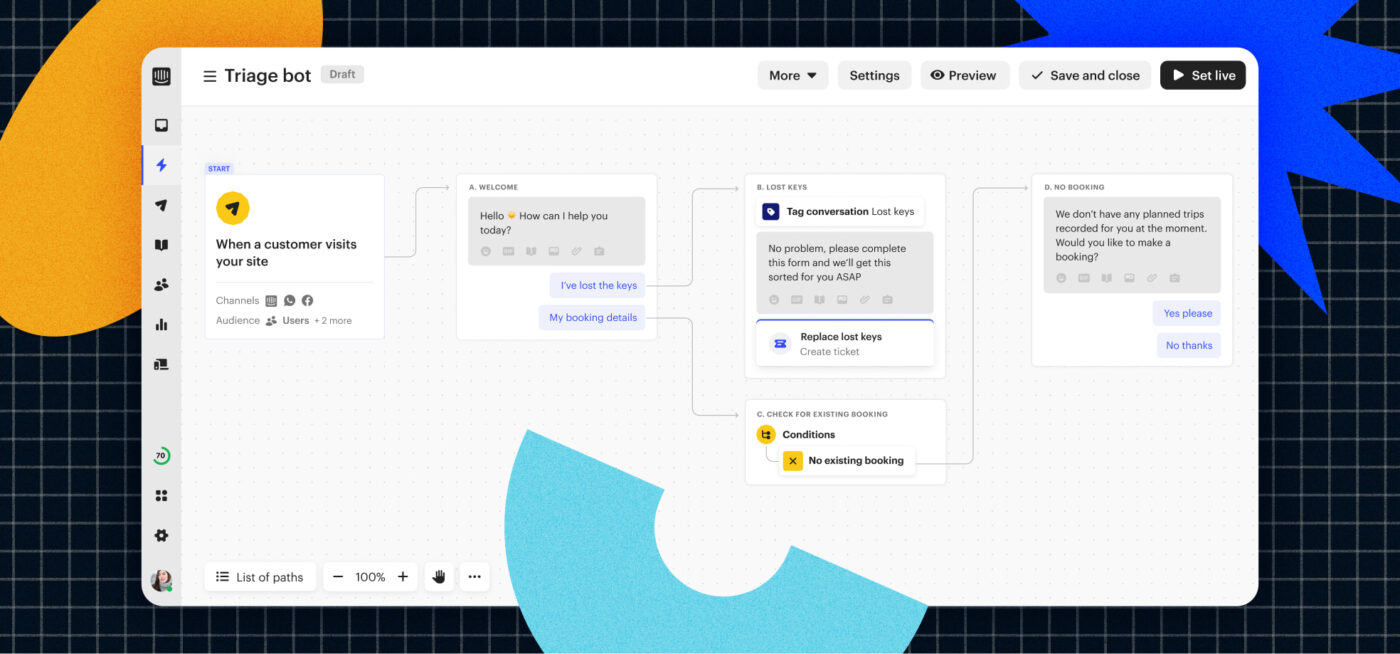1400x654 pixels.
Task: Open List of paths panel
Action: click(260, 577)
